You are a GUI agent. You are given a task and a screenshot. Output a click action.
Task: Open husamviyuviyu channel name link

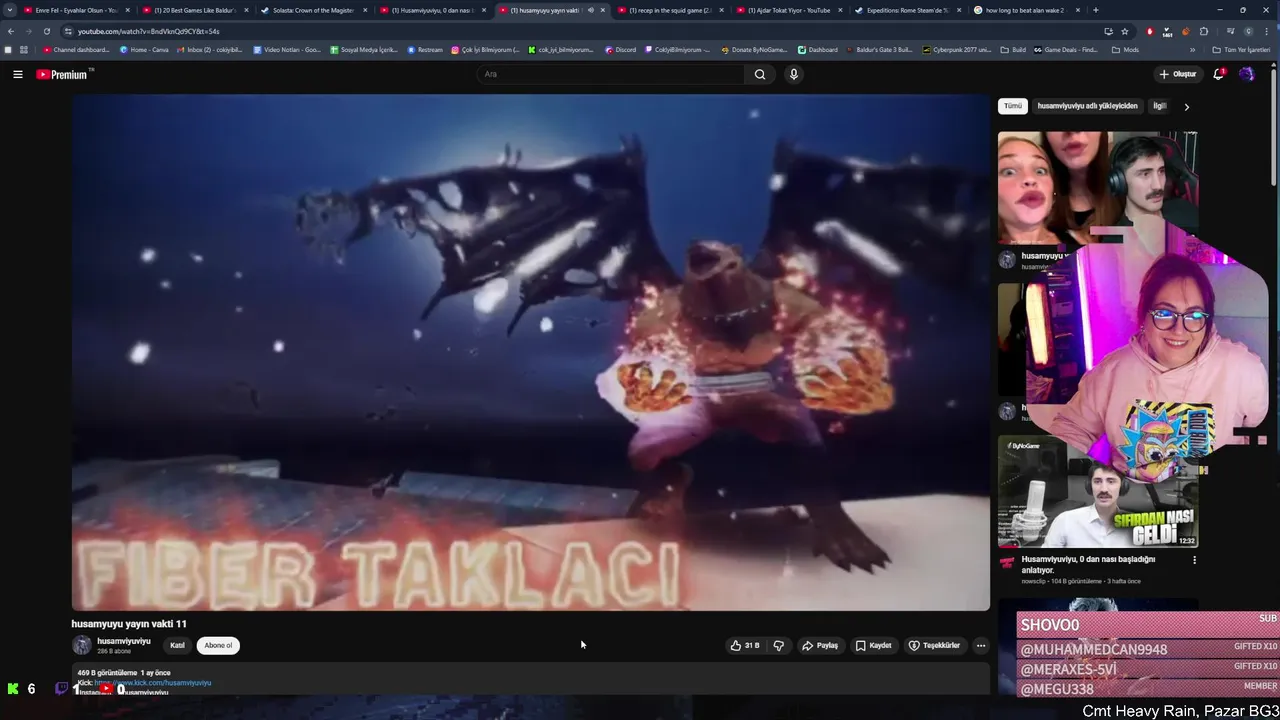click(124, 641)
